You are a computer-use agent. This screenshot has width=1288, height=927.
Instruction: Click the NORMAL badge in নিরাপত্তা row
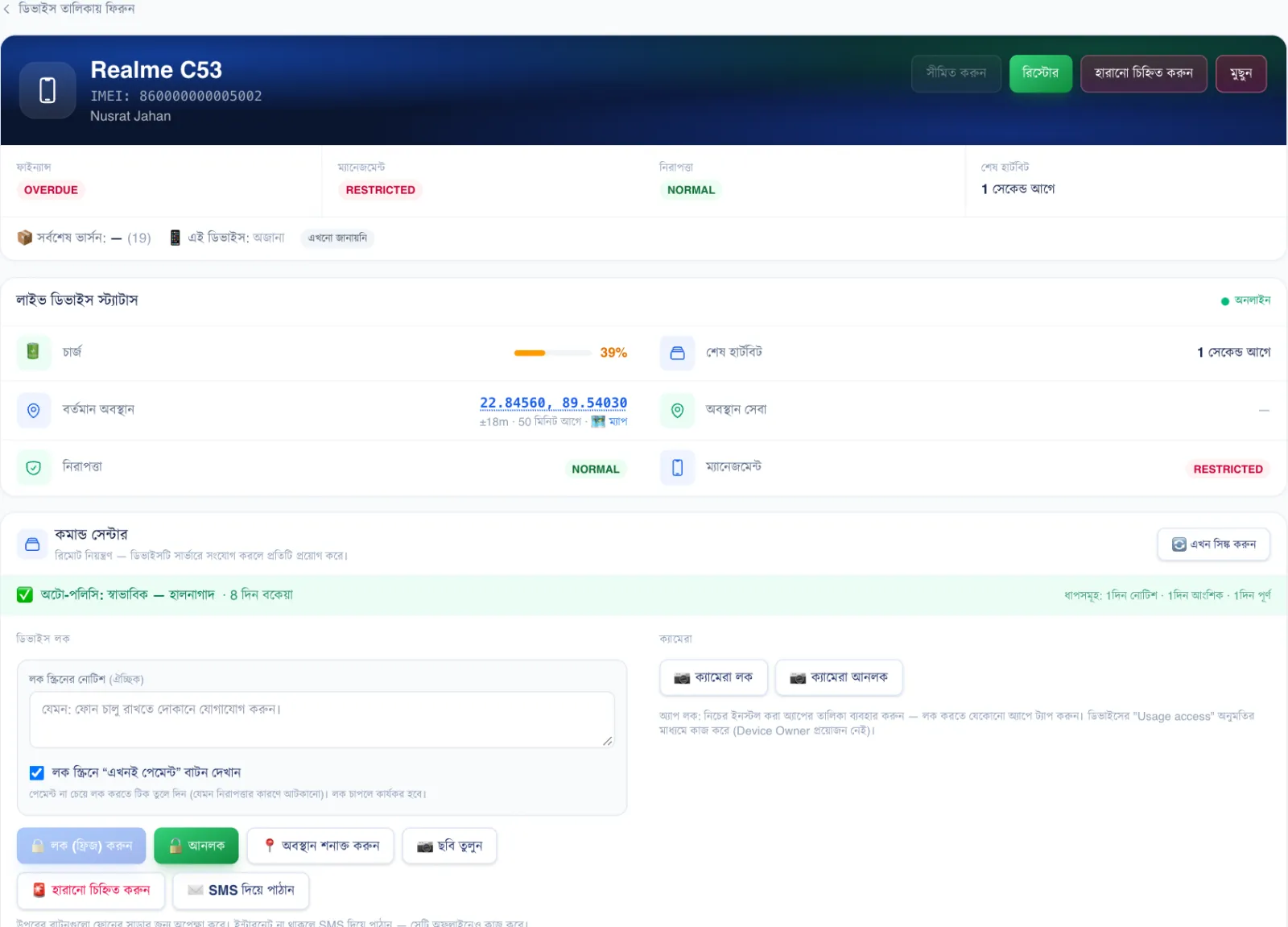pyautogui.click(x=596, y=469)
